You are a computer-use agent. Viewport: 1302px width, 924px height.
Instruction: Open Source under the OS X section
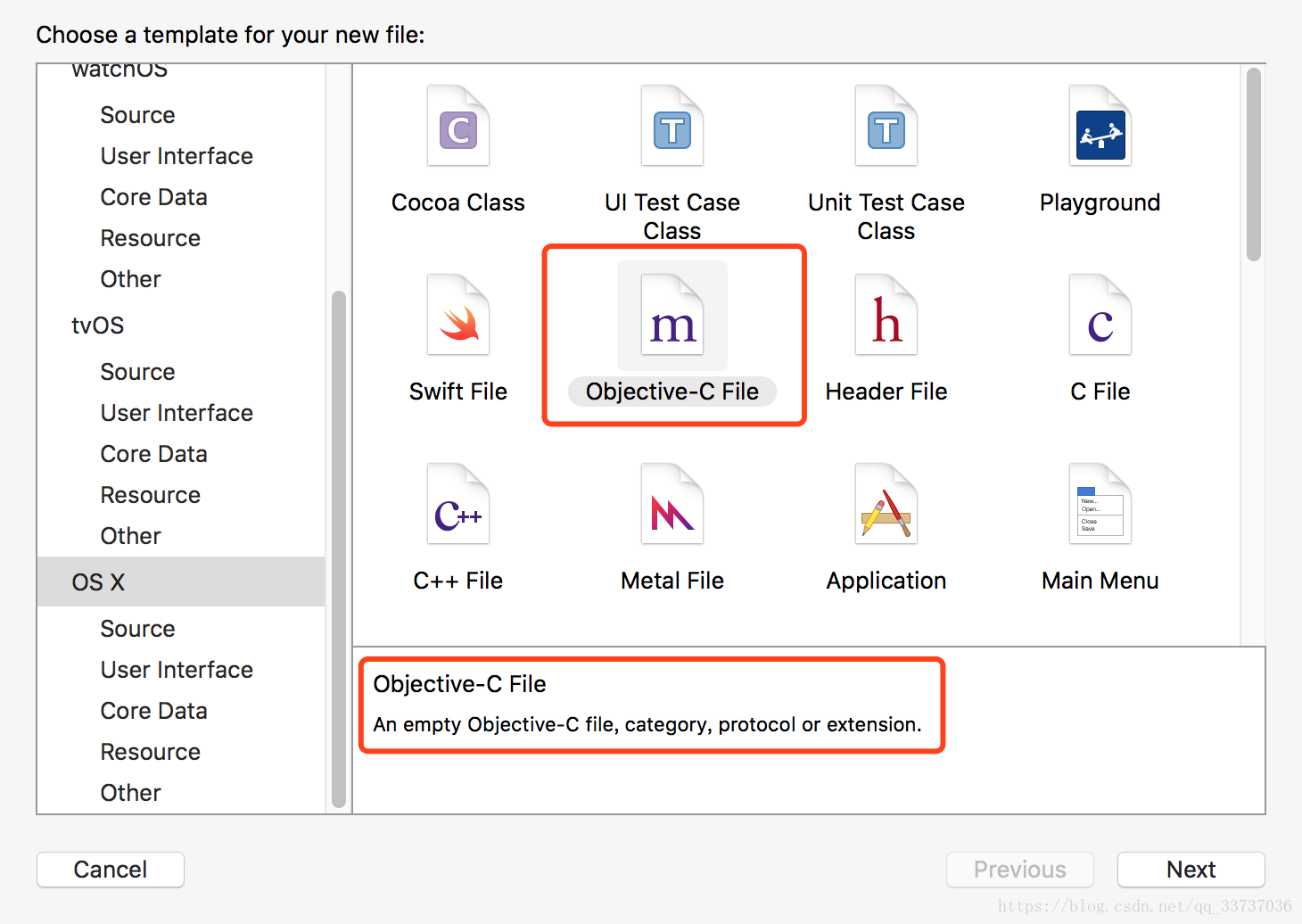click(137, 629)
